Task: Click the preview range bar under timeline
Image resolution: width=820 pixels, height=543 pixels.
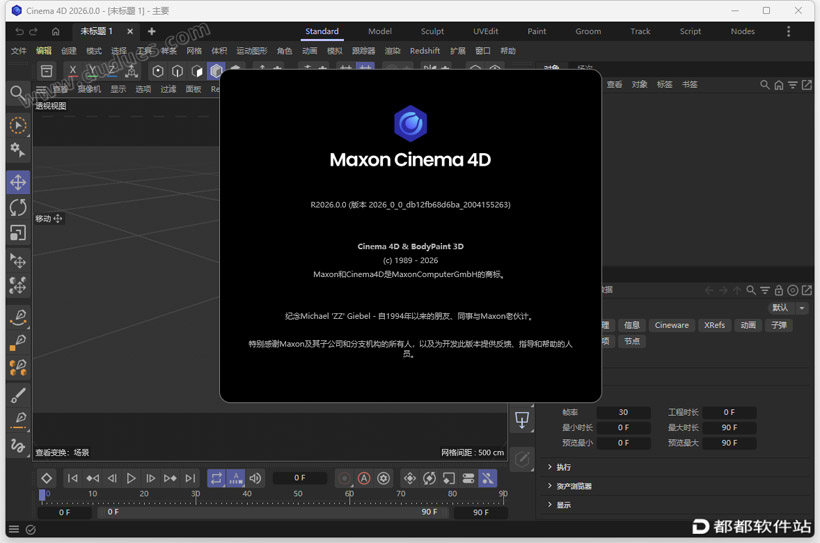Action: pos(272,513)
